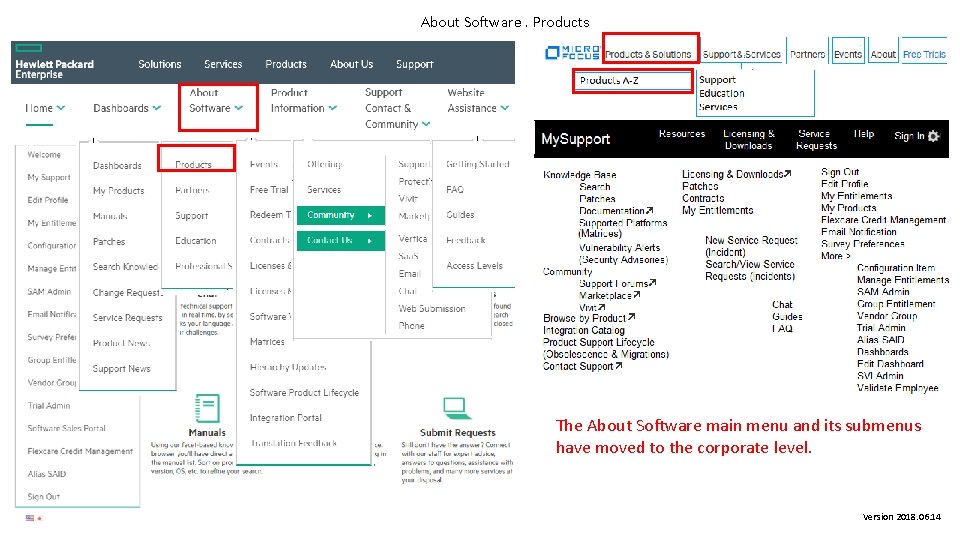Expand the Home dropdown chevron
This screenshot has width=960, height=540.
pos(61,108)
